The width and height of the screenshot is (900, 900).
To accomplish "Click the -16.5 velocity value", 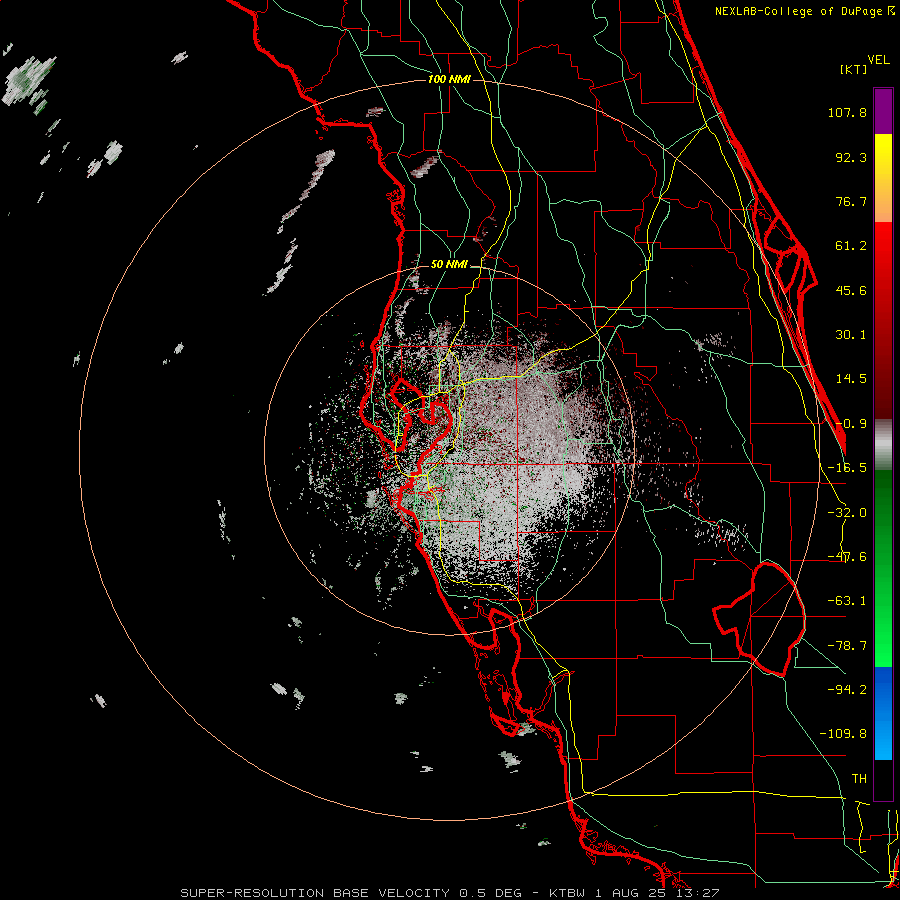I will 847,468.
